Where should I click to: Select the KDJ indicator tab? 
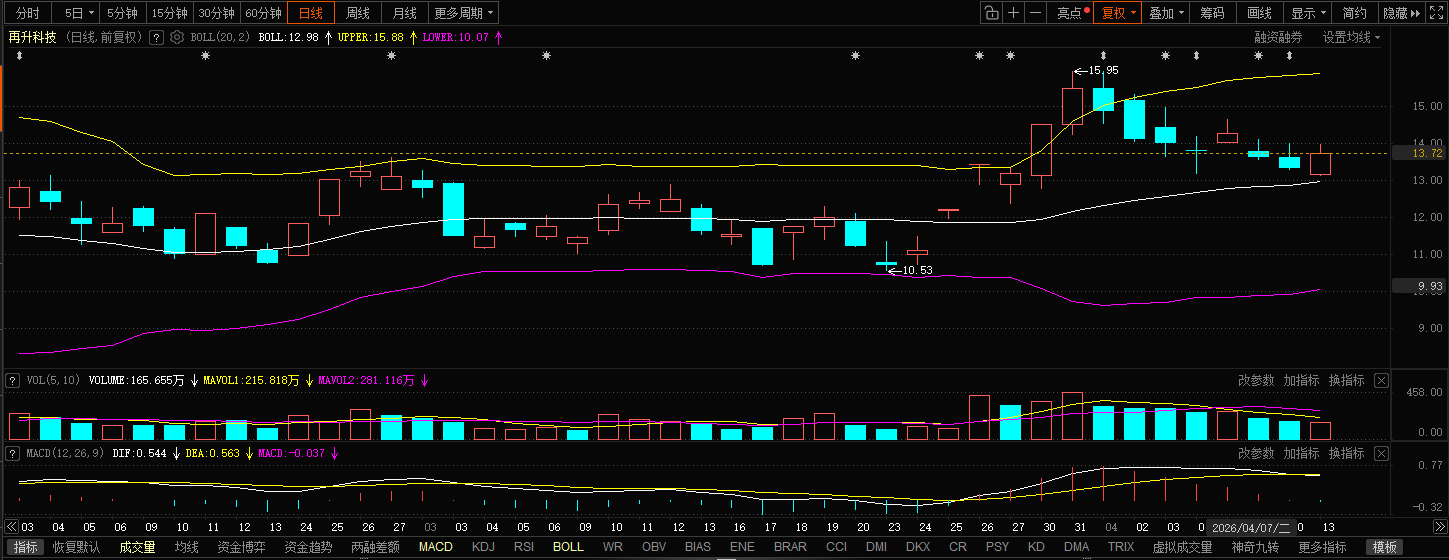coord(483,547)
